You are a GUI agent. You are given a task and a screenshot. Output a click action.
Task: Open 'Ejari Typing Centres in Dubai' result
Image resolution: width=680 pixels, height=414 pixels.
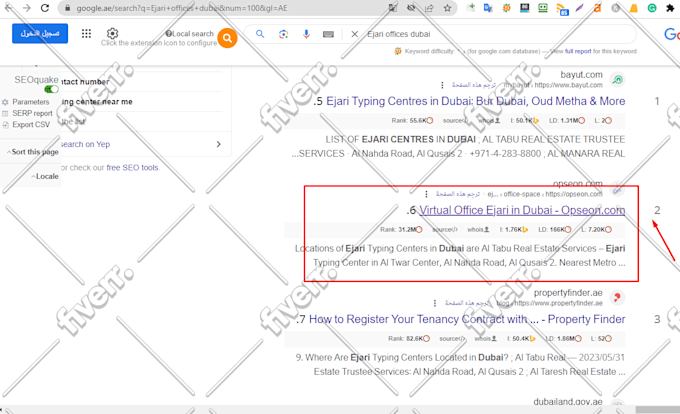tap(475, 101)
